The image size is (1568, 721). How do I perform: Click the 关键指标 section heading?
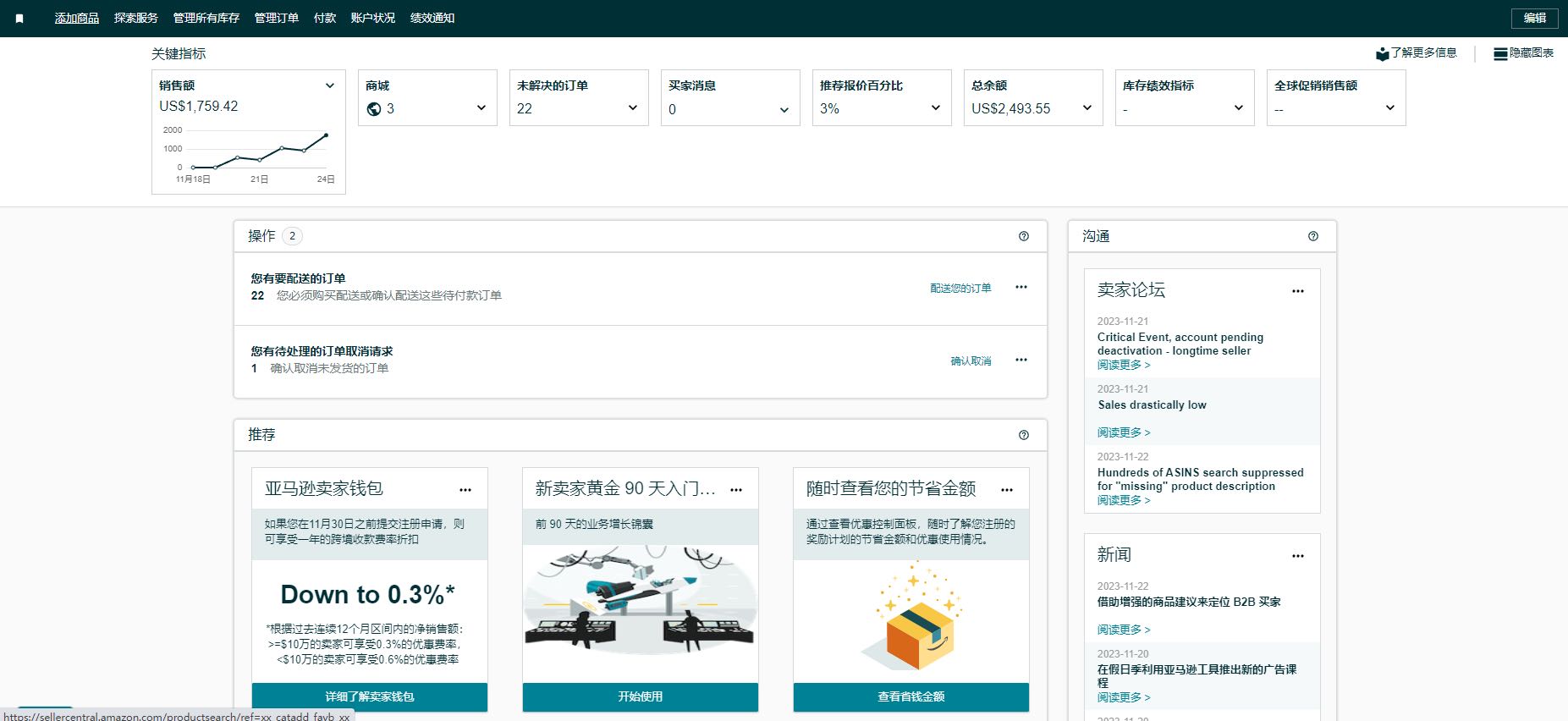(179, 54)
